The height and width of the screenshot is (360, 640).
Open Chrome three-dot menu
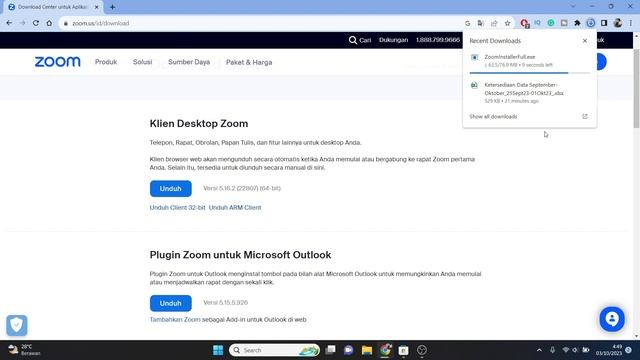click(631, 23)
